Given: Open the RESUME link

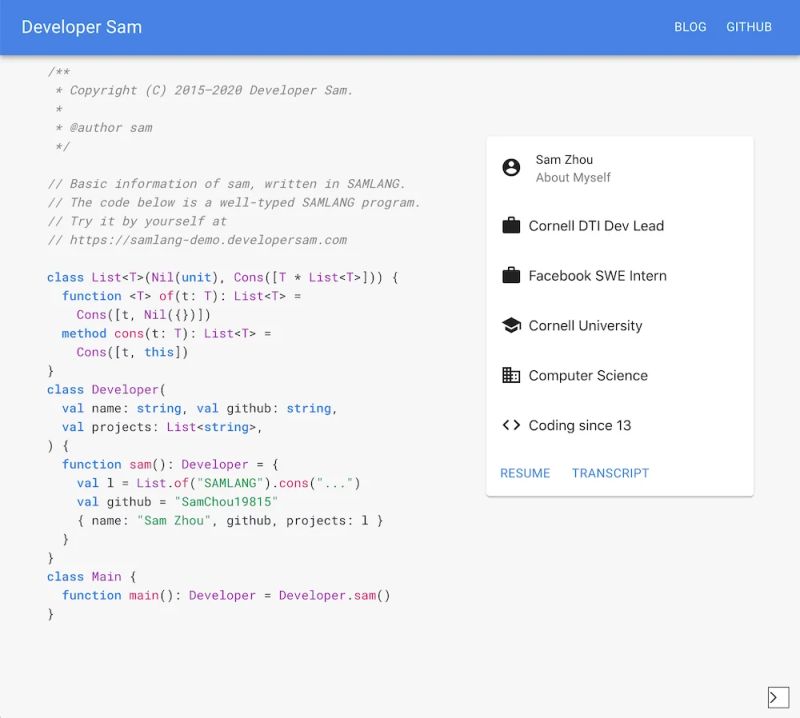Looking at the screenshot, I should 525,473.
